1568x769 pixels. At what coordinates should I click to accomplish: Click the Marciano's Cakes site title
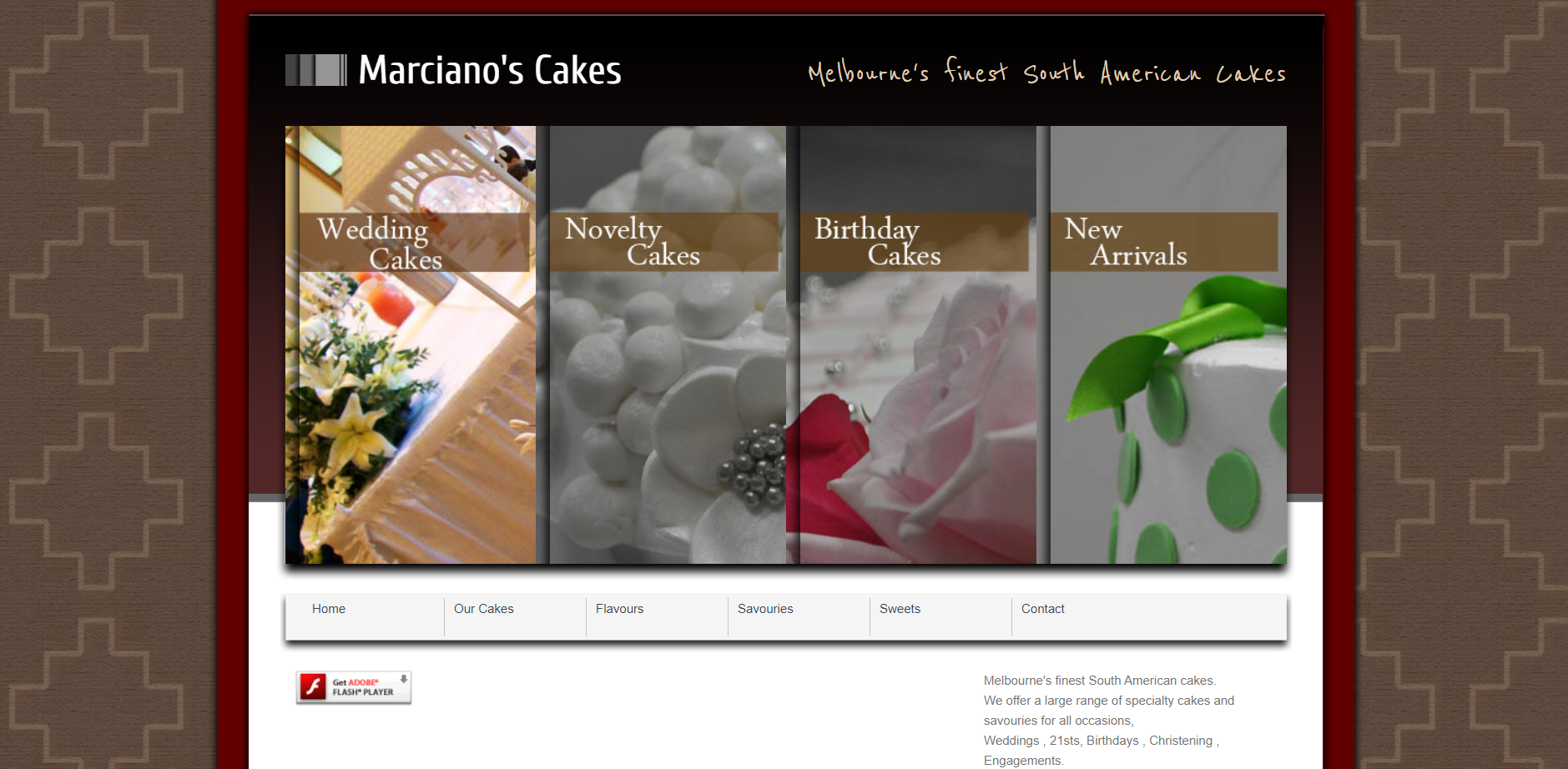click(x=490, y=70)
